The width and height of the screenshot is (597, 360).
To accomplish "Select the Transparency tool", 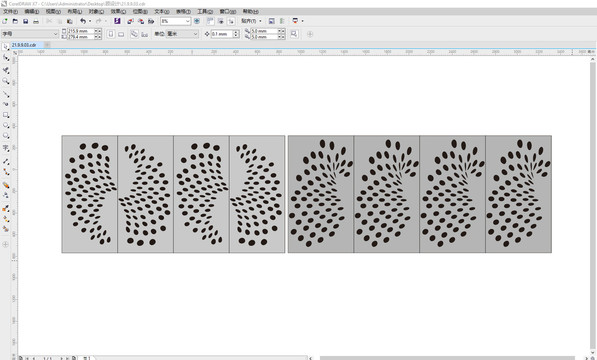I will (x=6, y=195).
